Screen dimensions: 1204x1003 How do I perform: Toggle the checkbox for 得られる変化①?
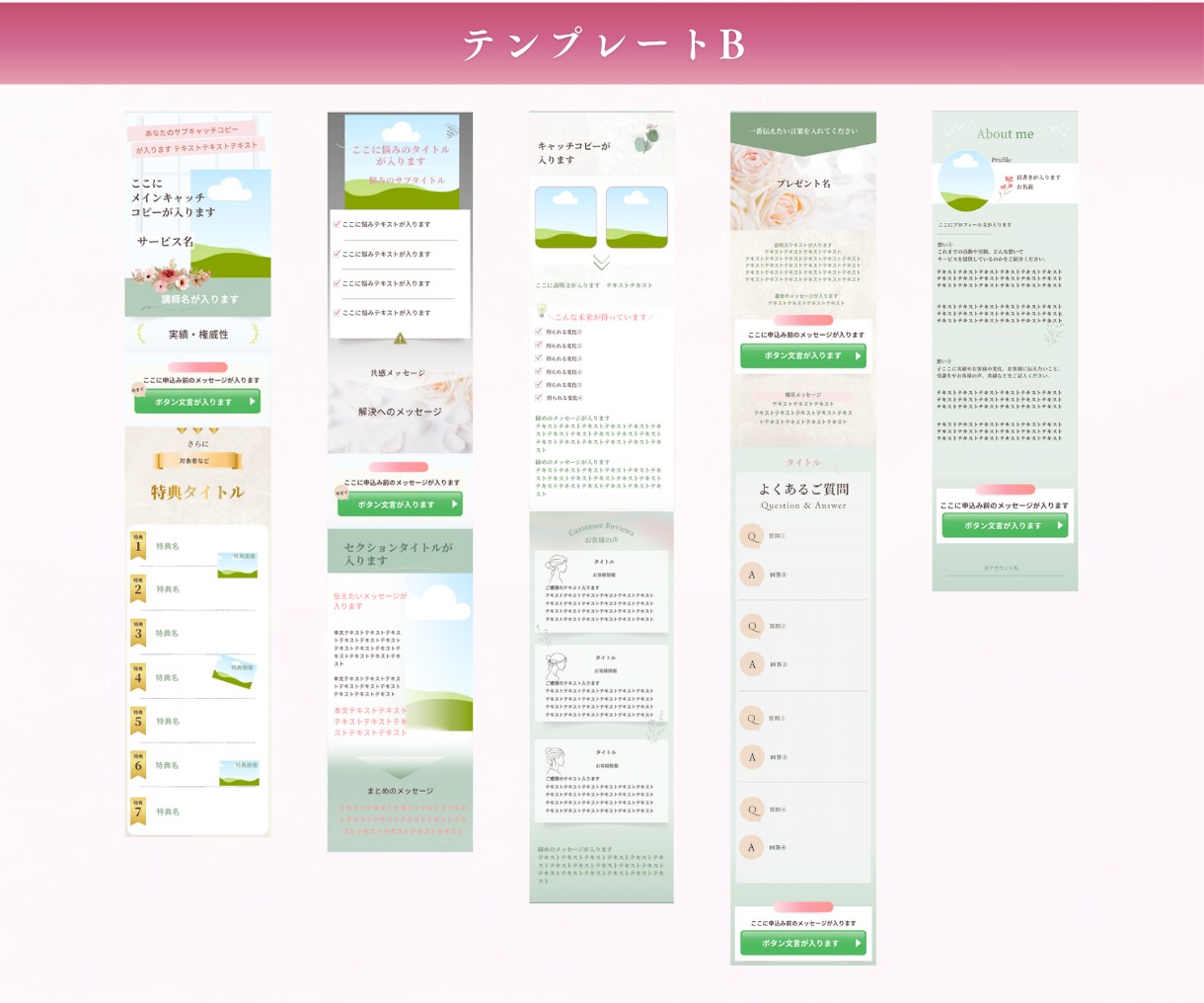point(539,332)
